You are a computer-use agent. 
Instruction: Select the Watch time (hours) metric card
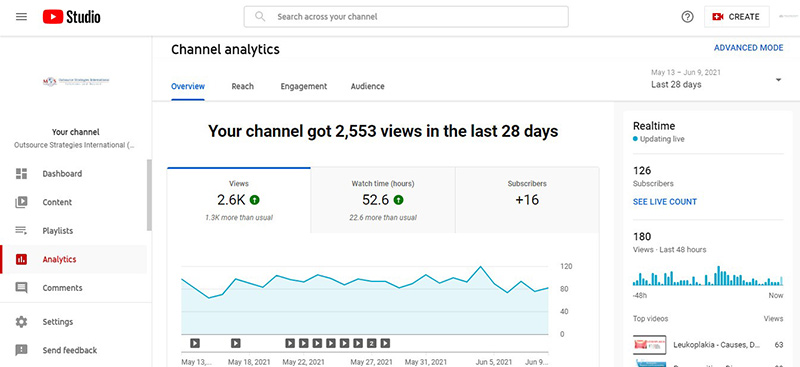(x=383, y=200)
